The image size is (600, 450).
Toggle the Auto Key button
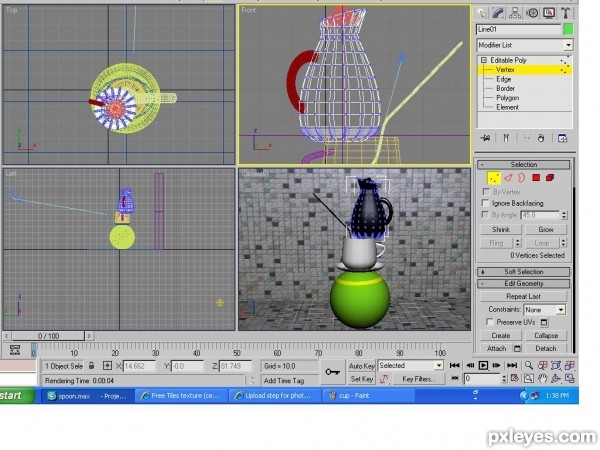pyautogui.click(x=361, y=366)
